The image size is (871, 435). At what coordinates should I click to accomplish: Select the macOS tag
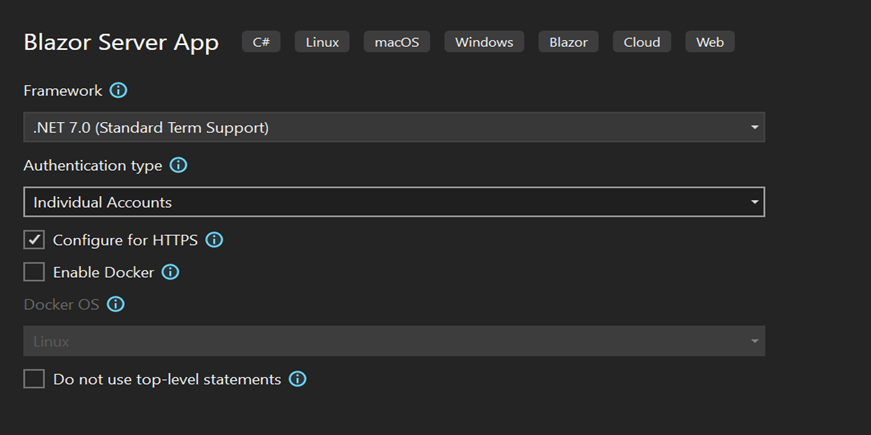pos(397,42)
